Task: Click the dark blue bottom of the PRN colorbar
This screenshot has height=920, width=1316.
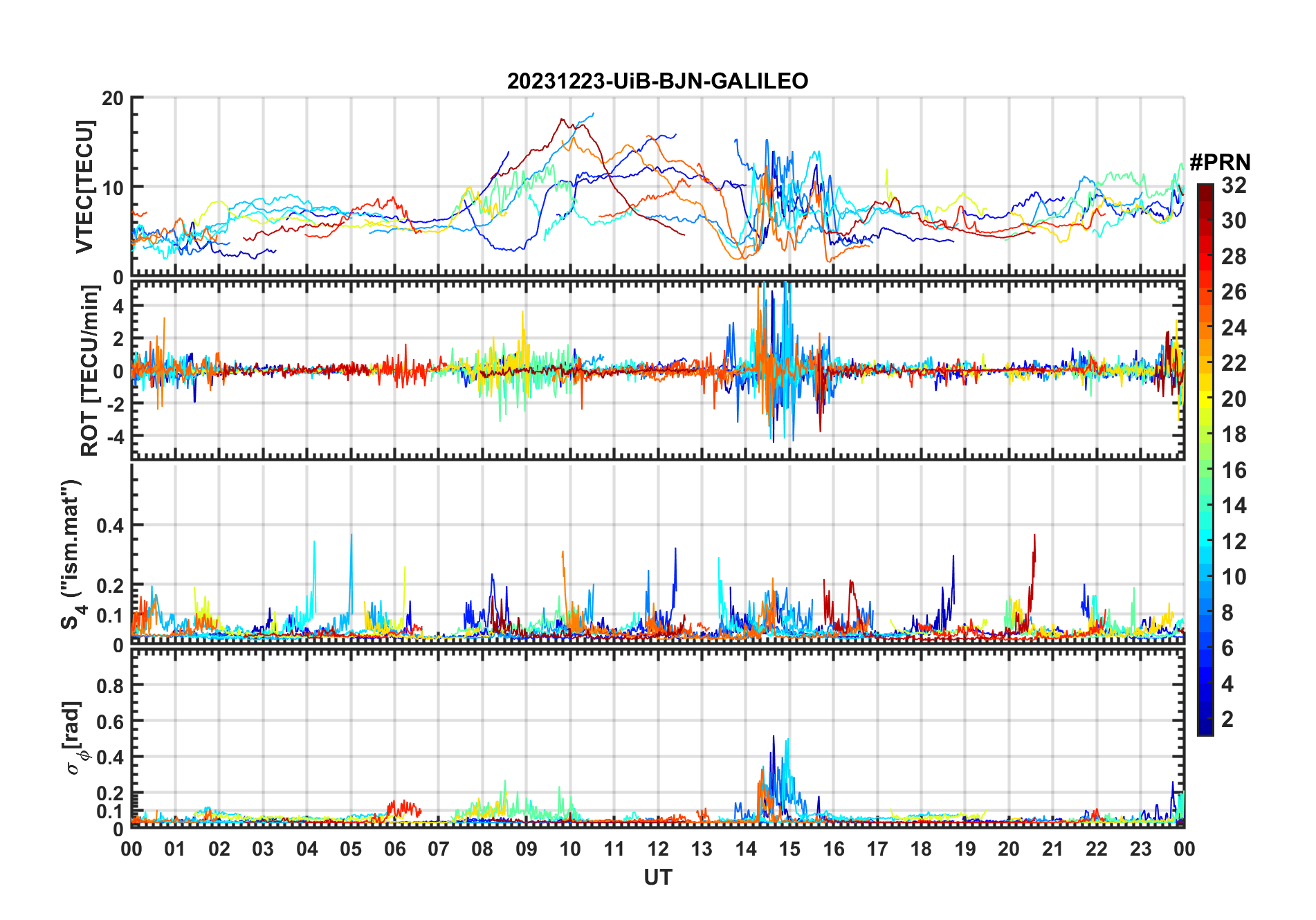Action: [1205, 726]
